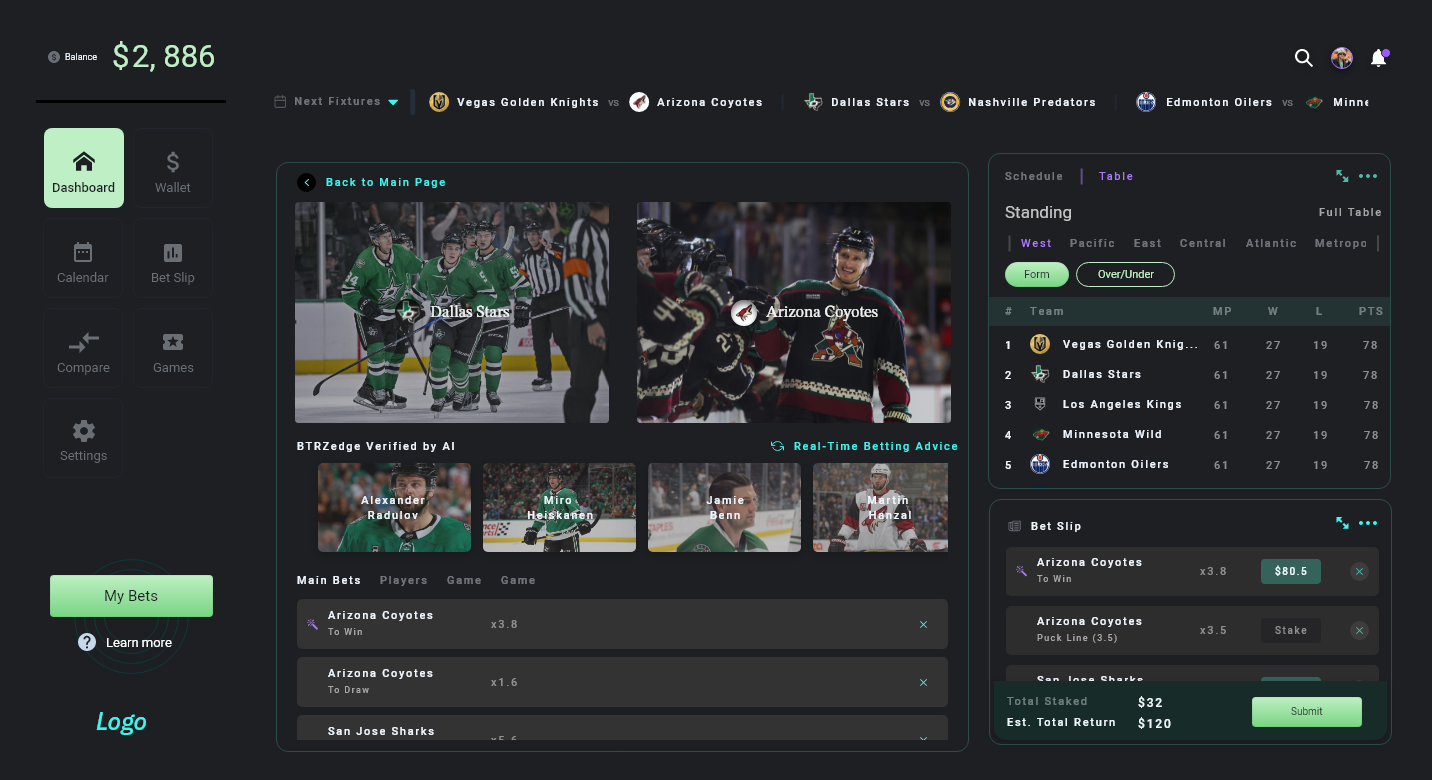Image resolution: width=1432 pixels, height=780 pixels.
Task: Click the Stake field for Puck Line bet
Action: (x=1290, y=630)
